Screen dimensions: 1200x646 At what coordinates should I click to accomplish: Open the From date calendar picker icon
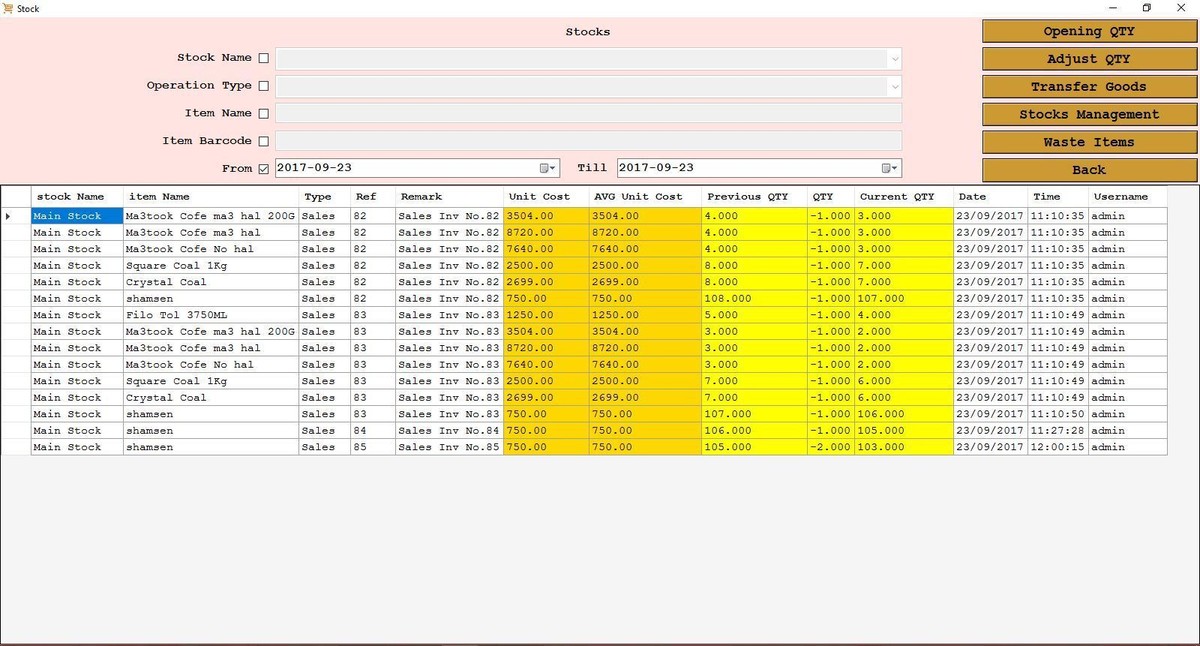tap(544, 168)
